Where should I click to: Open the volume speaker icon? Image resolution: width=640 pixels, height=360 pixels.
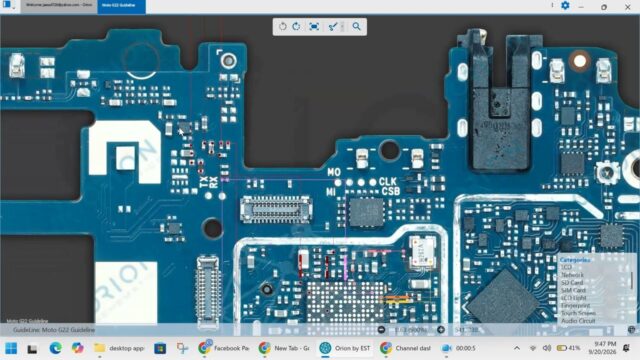point(547,348)
